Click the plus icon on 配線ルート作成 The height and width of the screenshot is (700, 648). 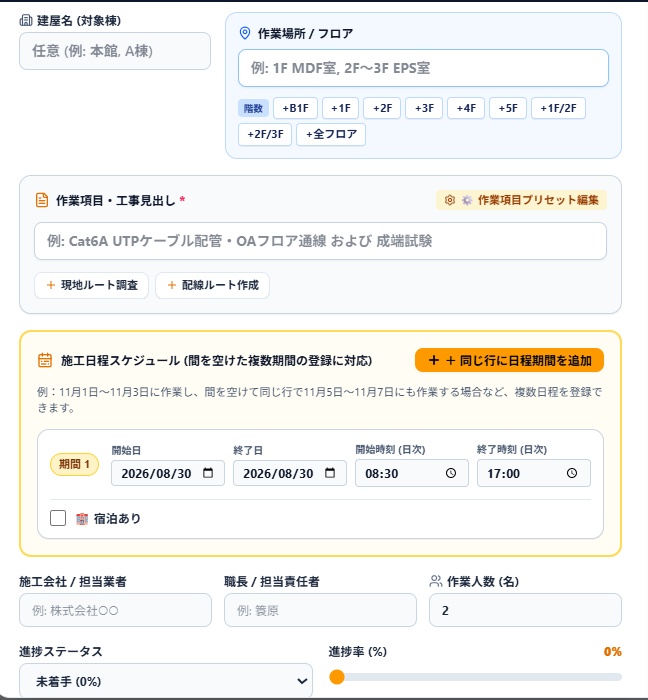point(172,285)
